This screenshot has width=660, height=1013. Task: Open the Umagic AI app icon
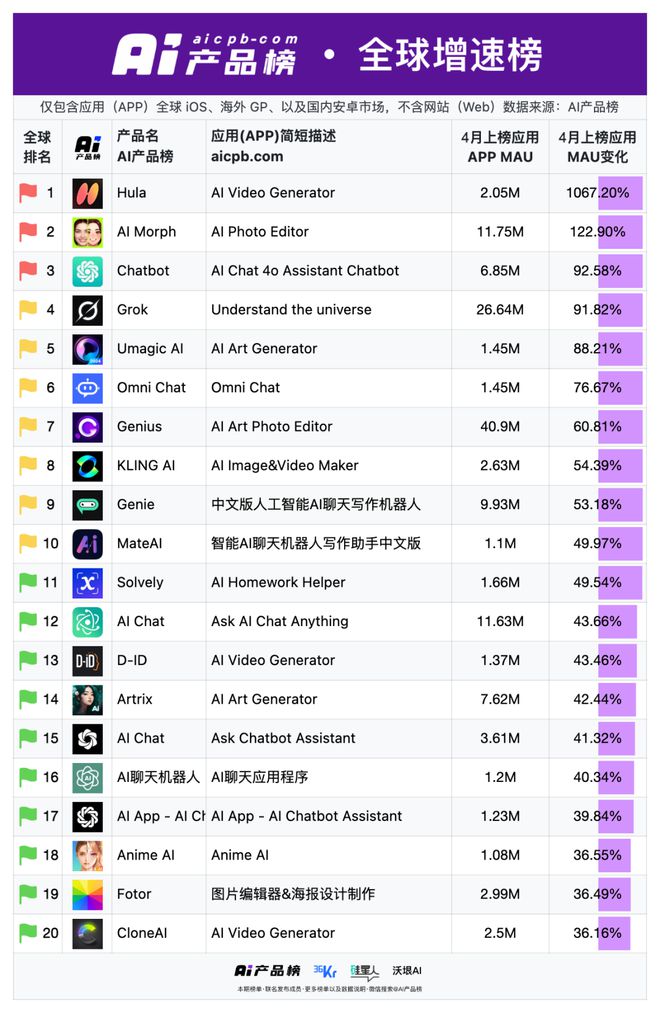tap(87, 349)
